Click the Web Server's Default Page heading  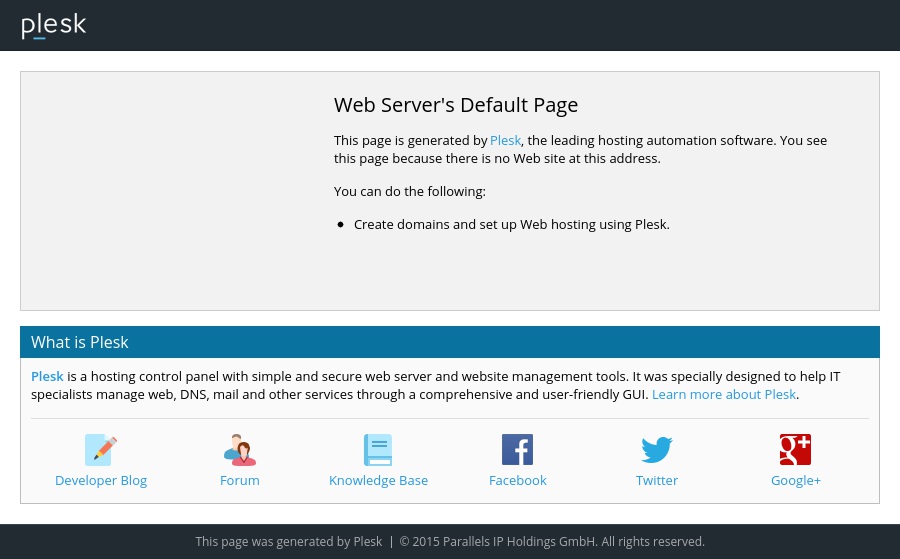[456, 105]
